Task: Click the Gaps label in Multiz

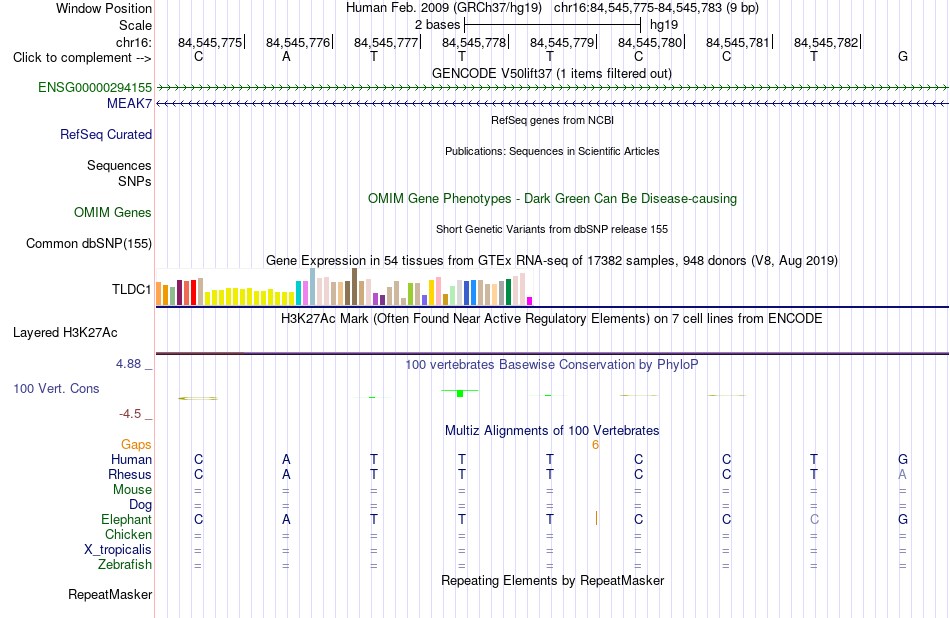Action: 136,445
